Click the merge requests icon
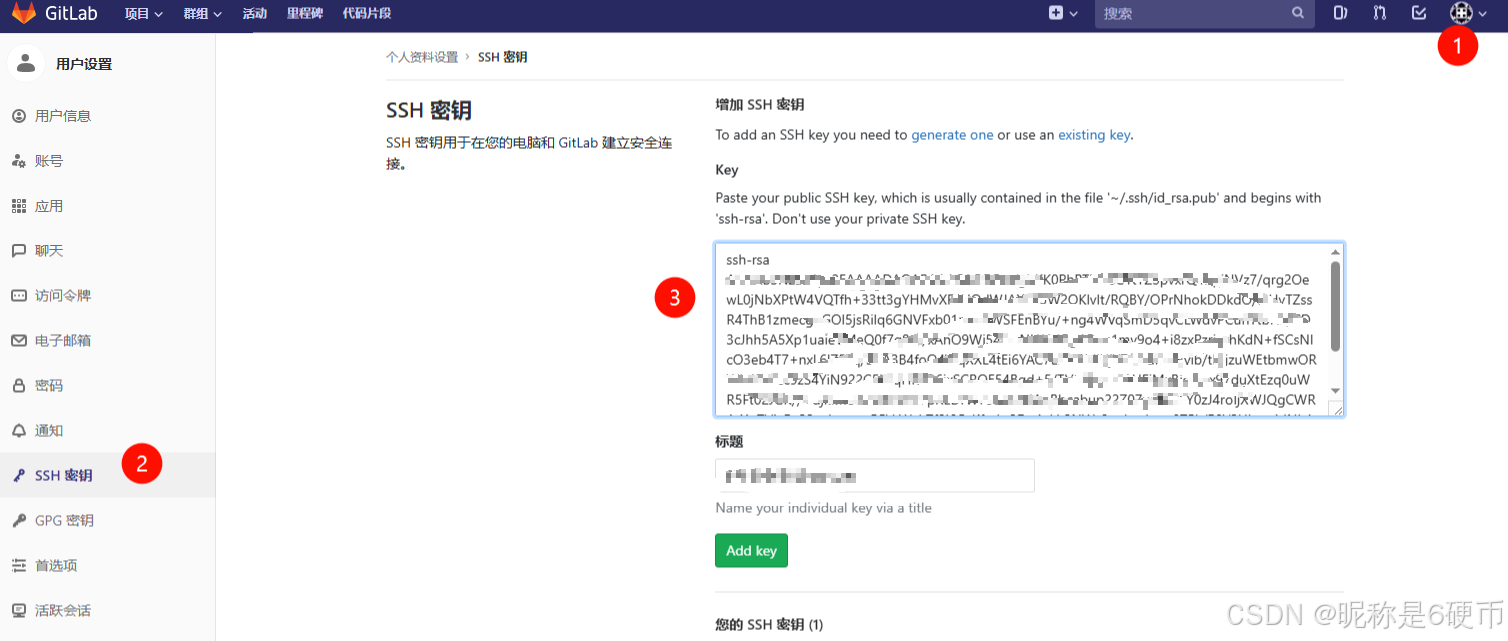 1379,14
